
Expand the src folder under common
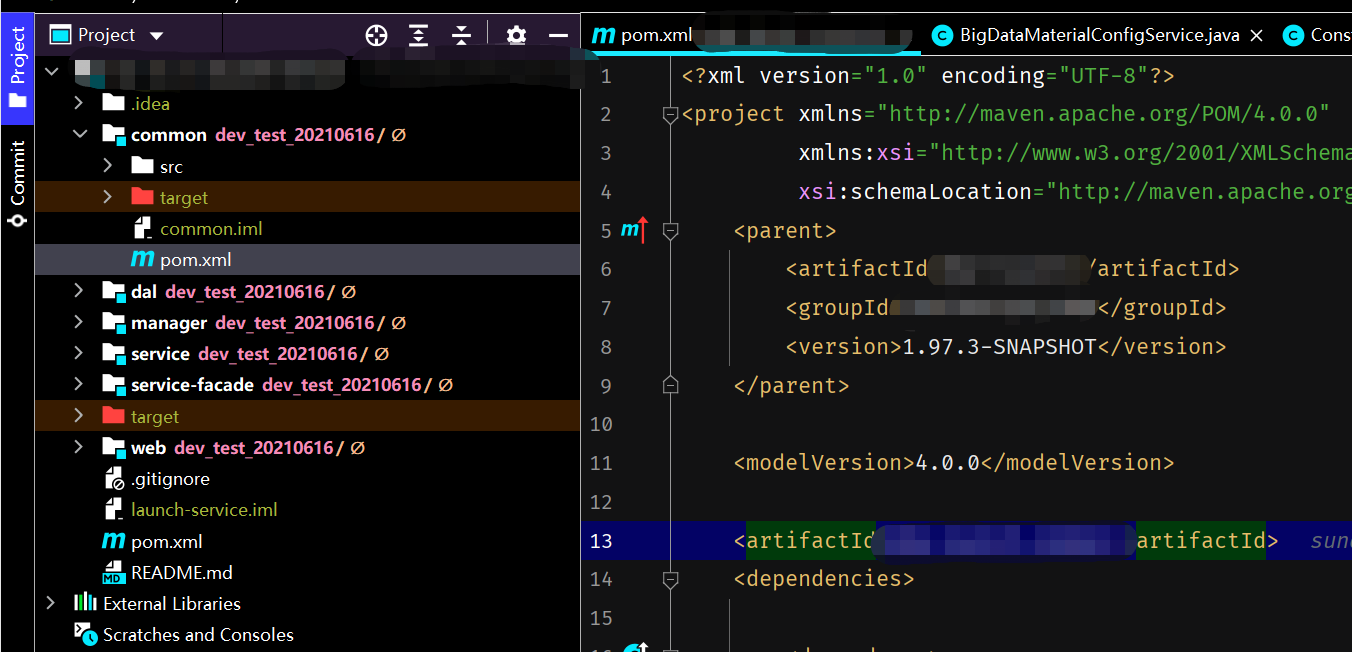[107, 166]
